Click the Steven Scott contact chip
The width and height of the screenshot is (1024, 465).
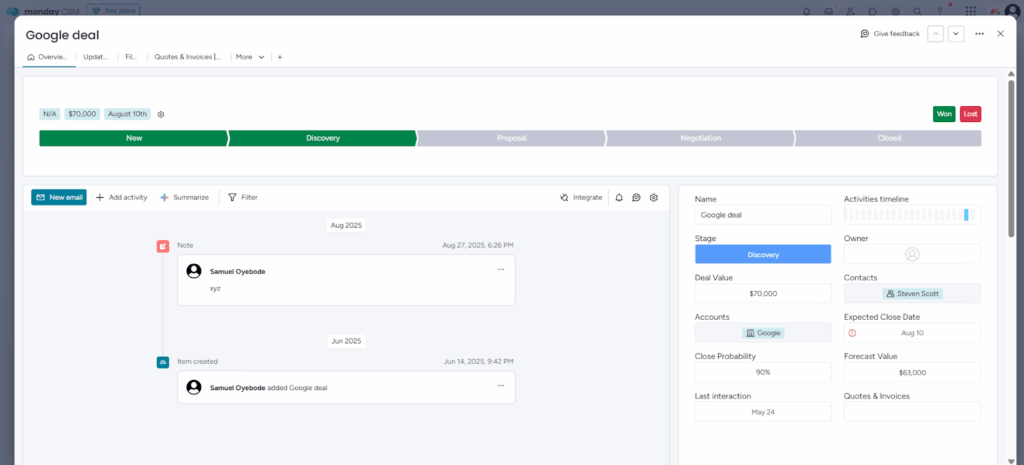912,294
